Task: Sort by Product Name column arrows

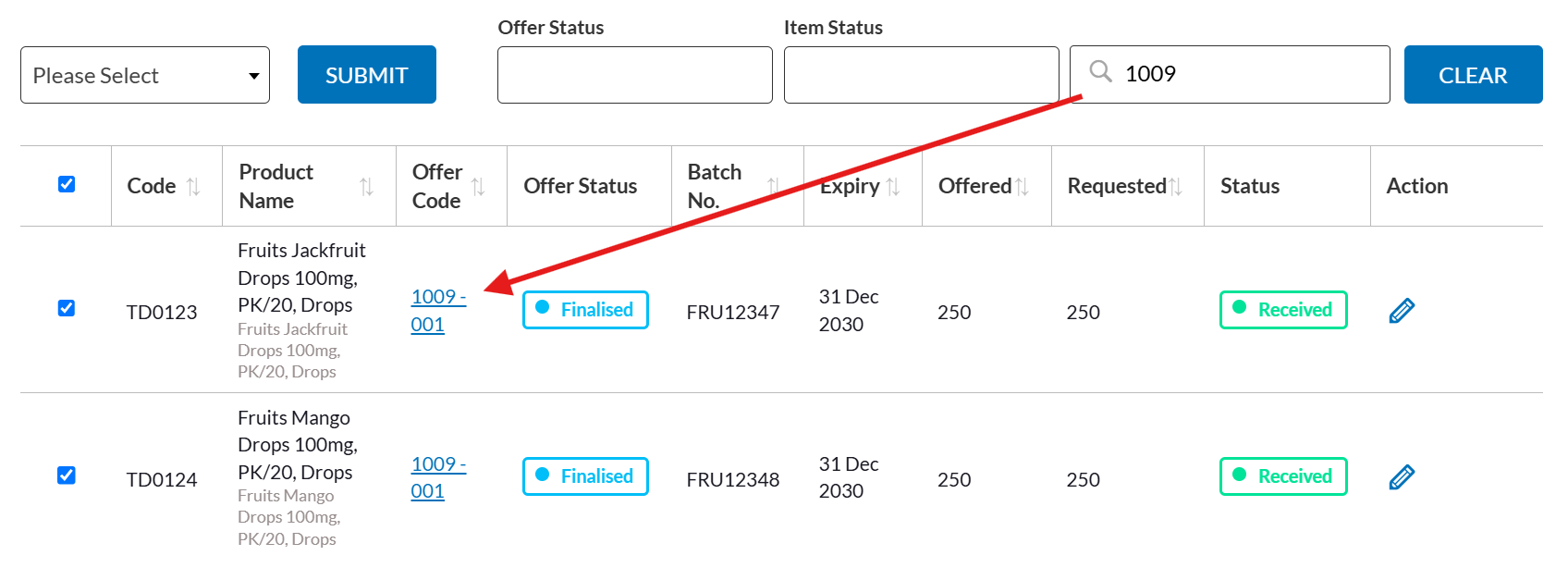Action: click(x=366, y=187)
